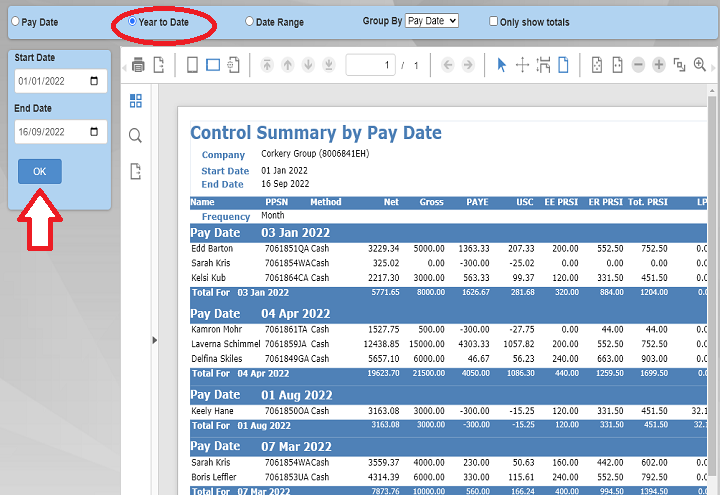This screenshot has height=495, width=720.
Task: Select the Pay Date radio button
Action: [15, 21]
